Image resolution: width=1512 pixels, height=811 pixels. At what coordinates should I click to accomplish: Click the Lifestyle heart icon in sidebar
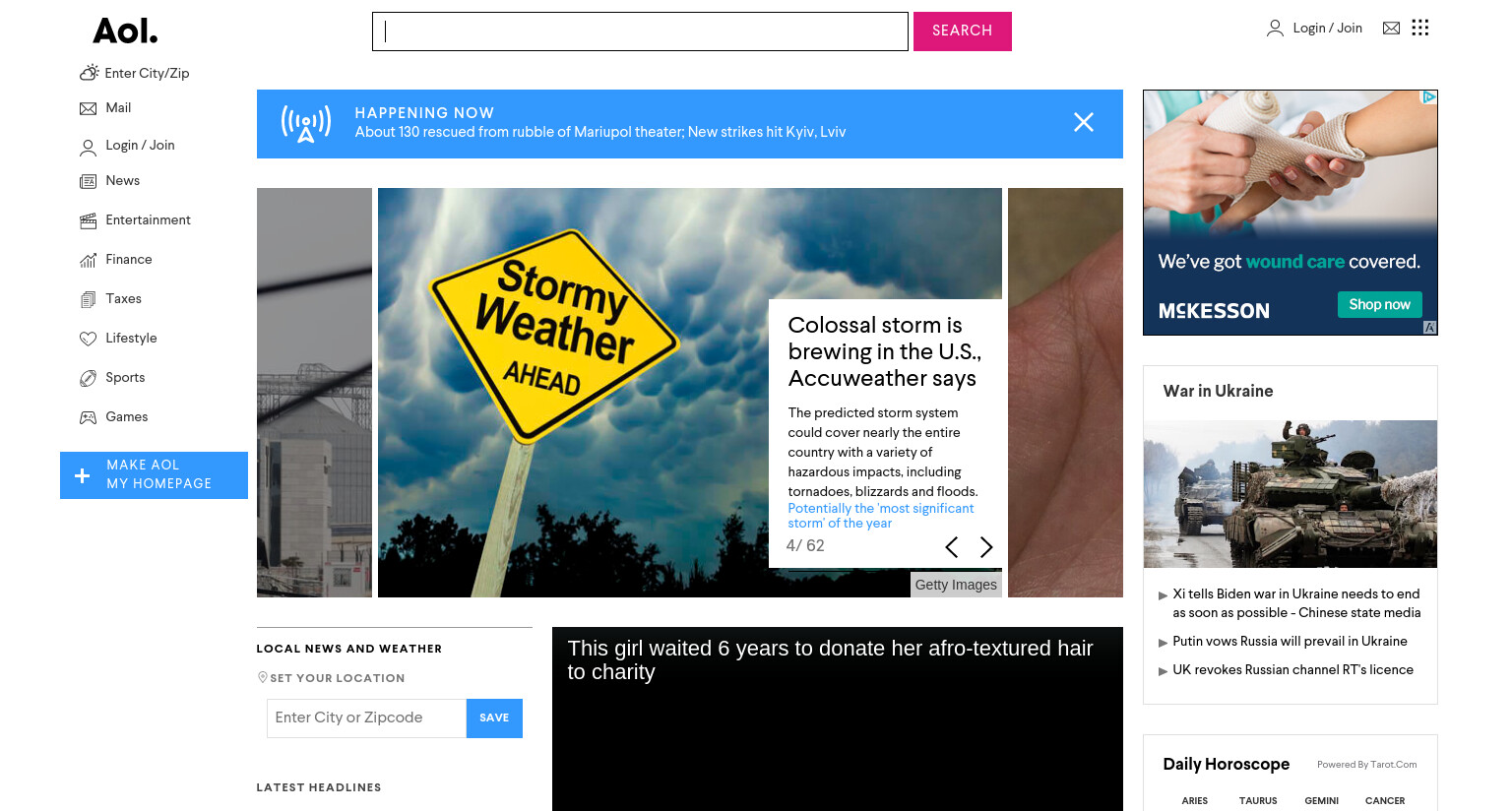88,339
